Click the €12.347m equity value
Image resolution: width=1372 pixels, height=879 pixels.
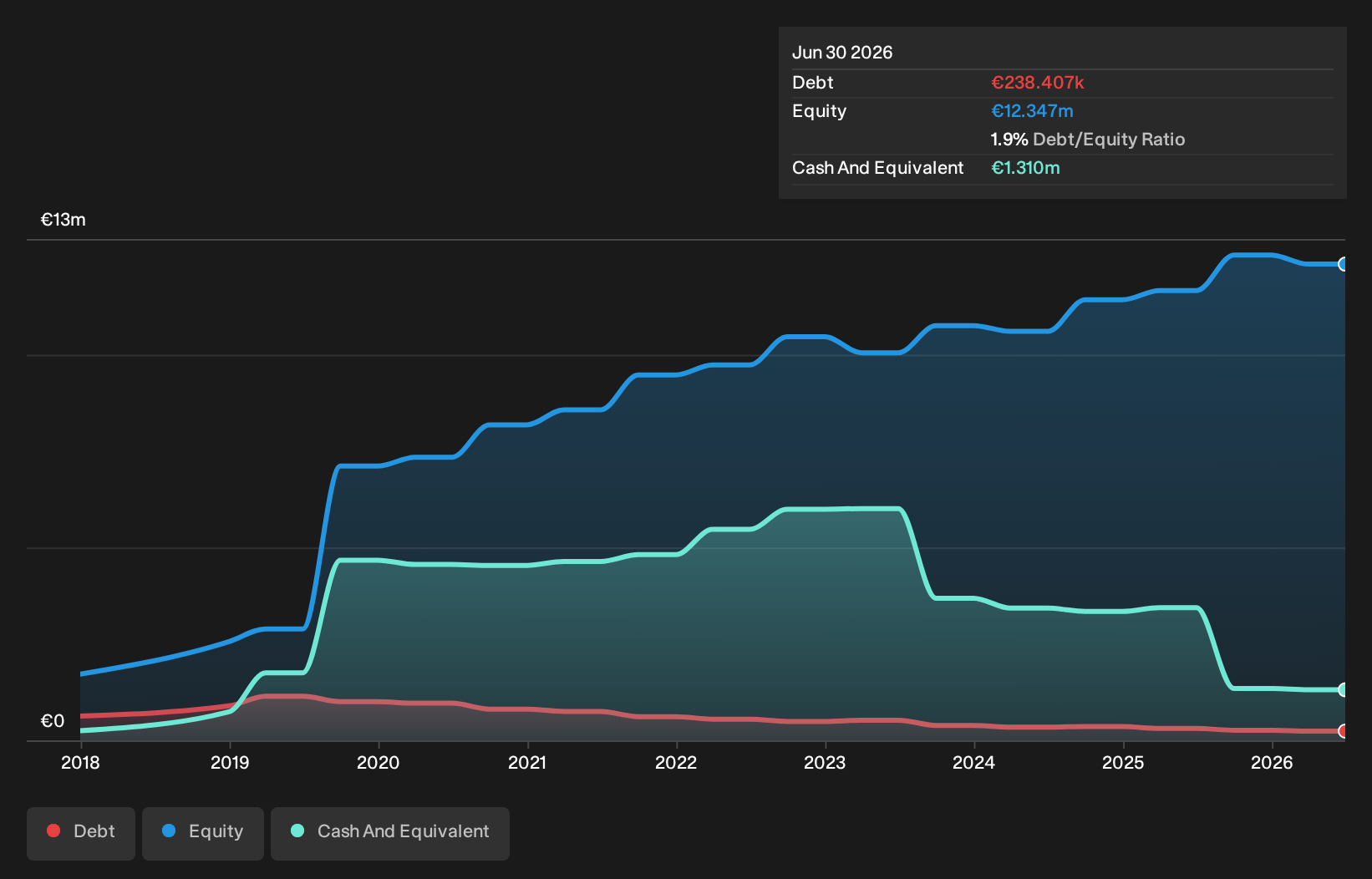click(x=1032, y=111)
